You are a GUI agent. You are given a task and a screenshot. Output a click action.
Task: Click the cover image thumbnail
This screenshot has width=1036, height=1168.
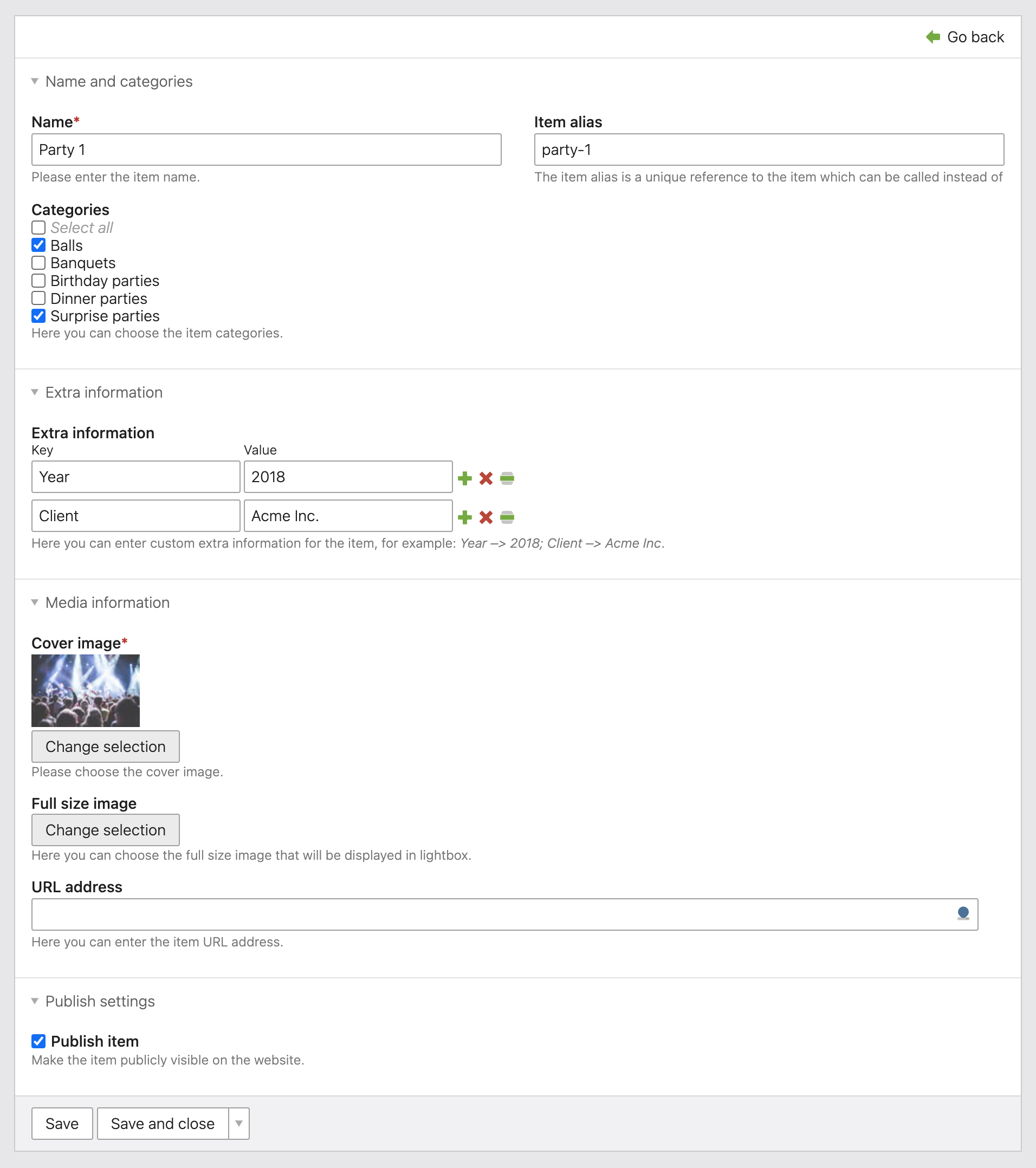tap(86, 690)
